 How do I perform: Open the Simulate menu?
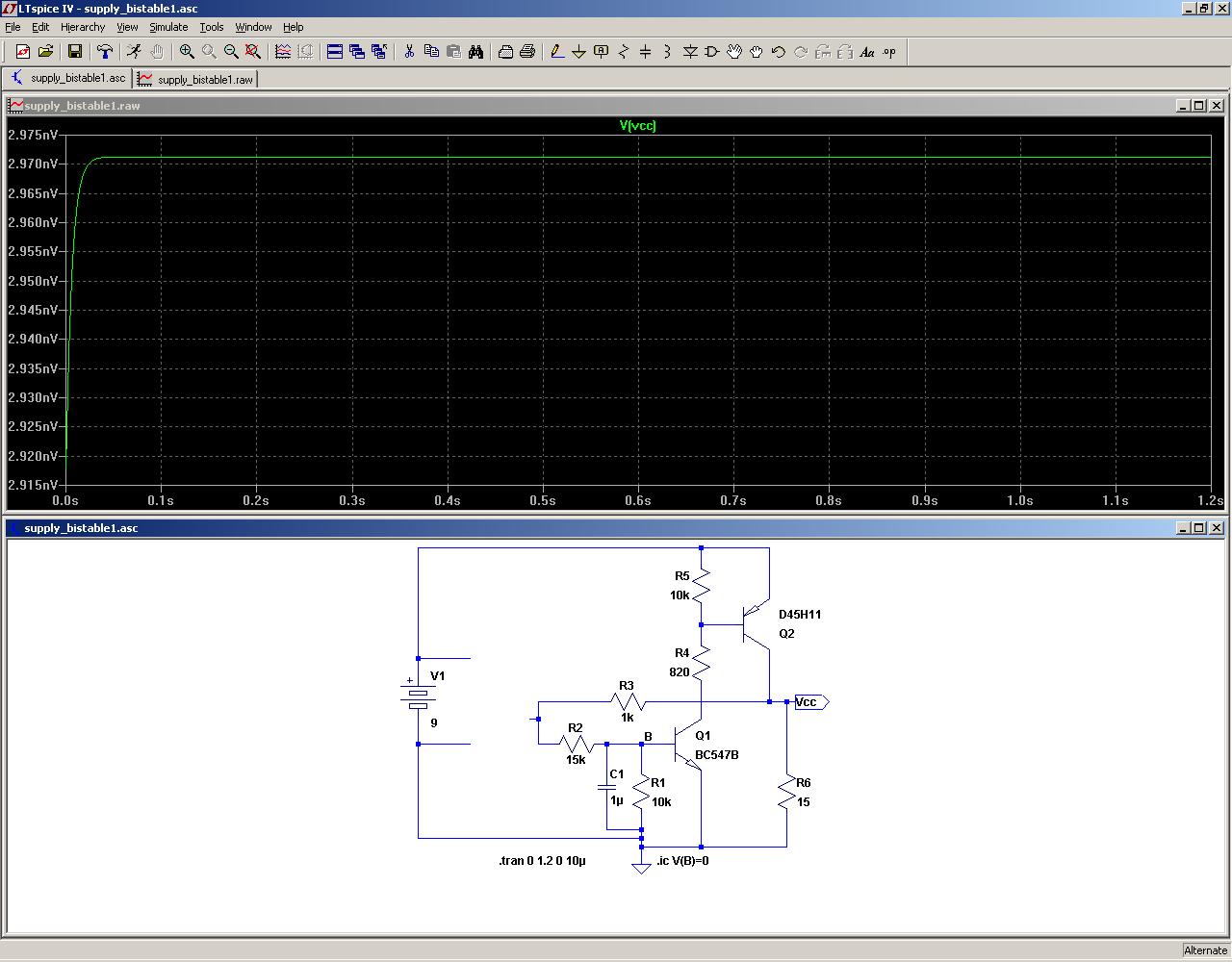168,27
